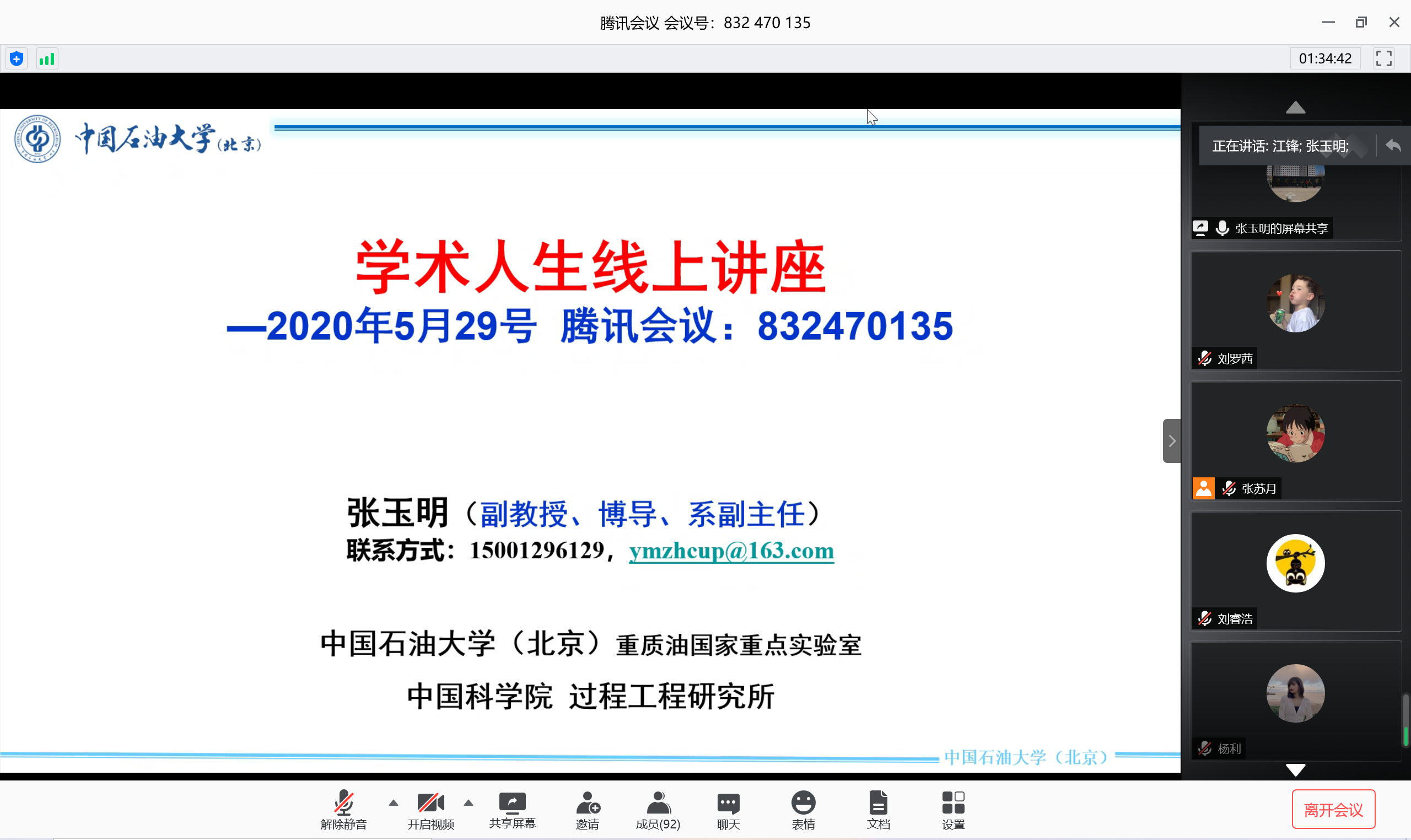Open the meeting security shield menu
1411x840 pixels.
16,58
